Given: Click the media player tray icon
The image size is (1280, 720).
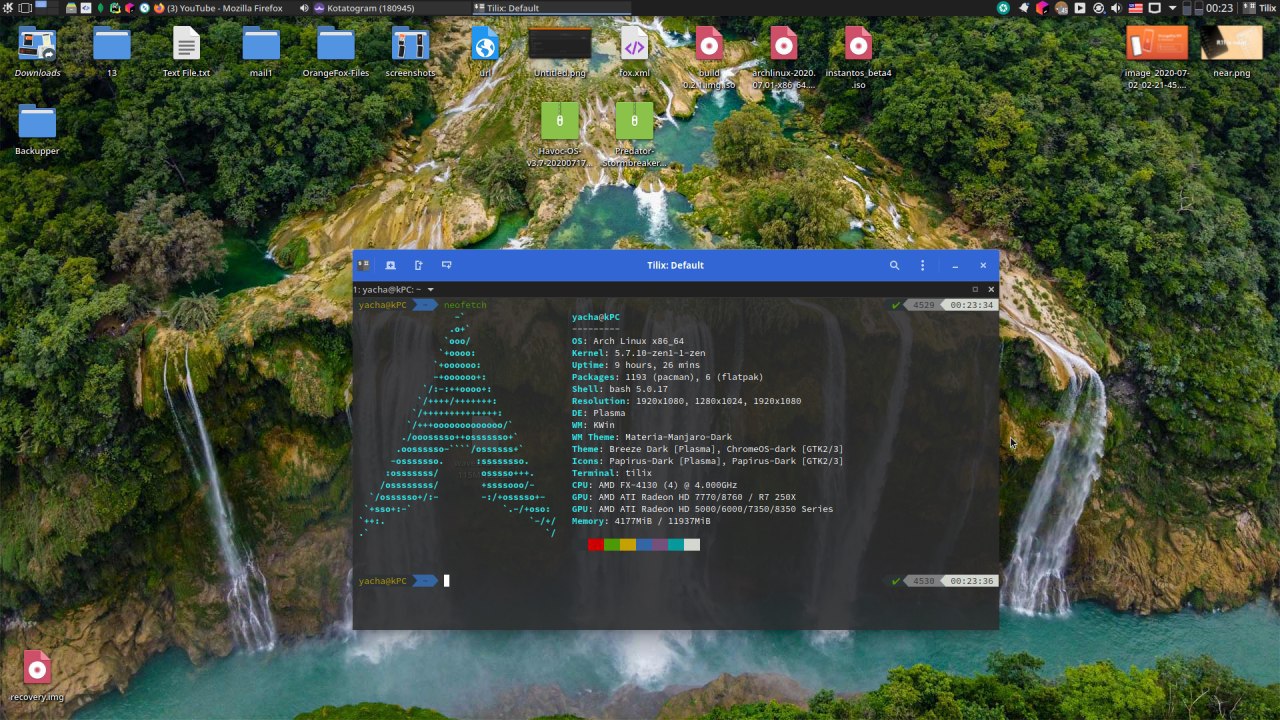Looking at the screenshot, I should 1080,8.
